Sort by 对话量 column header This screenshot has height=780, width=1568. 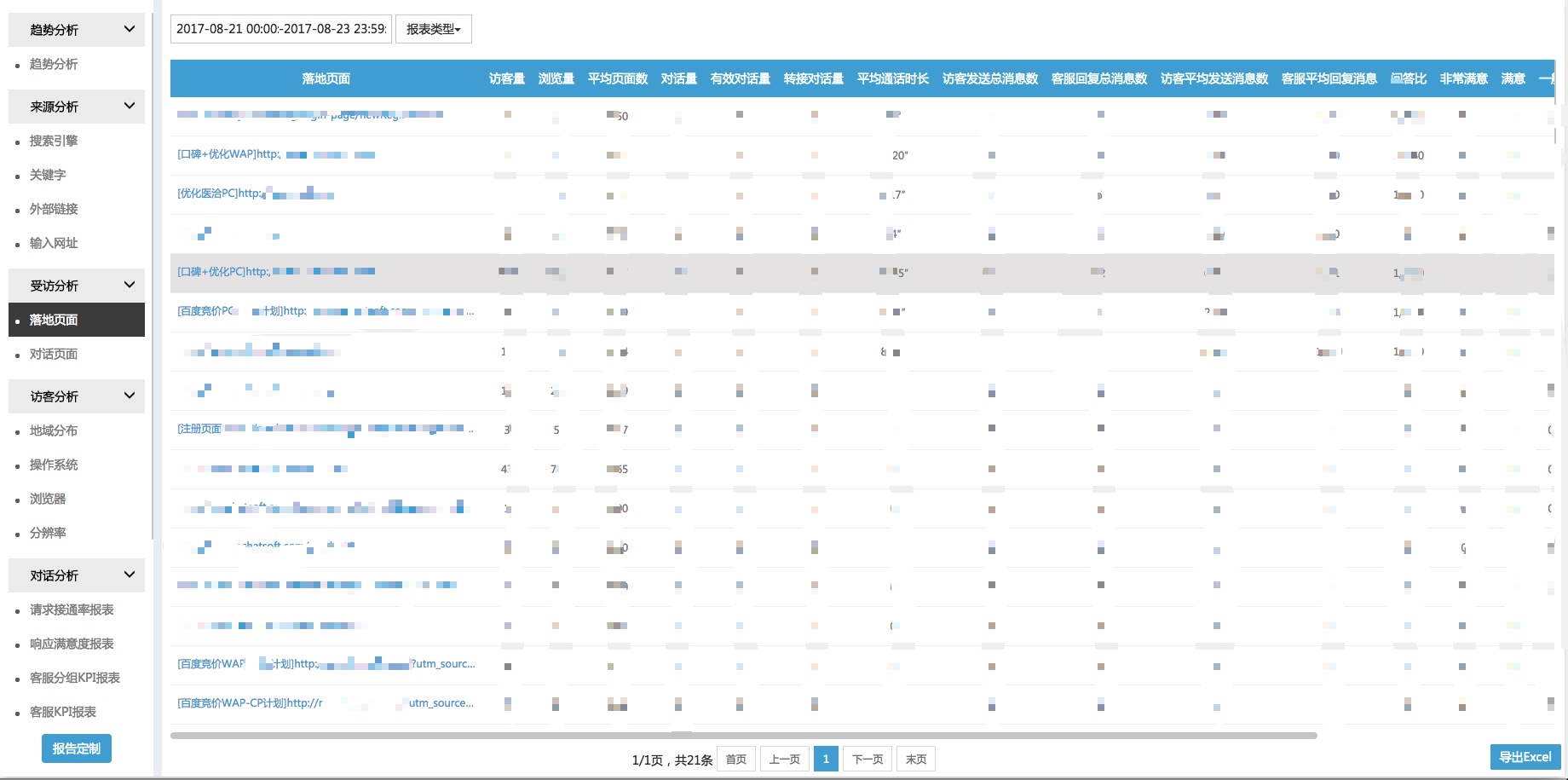[679, 78]
